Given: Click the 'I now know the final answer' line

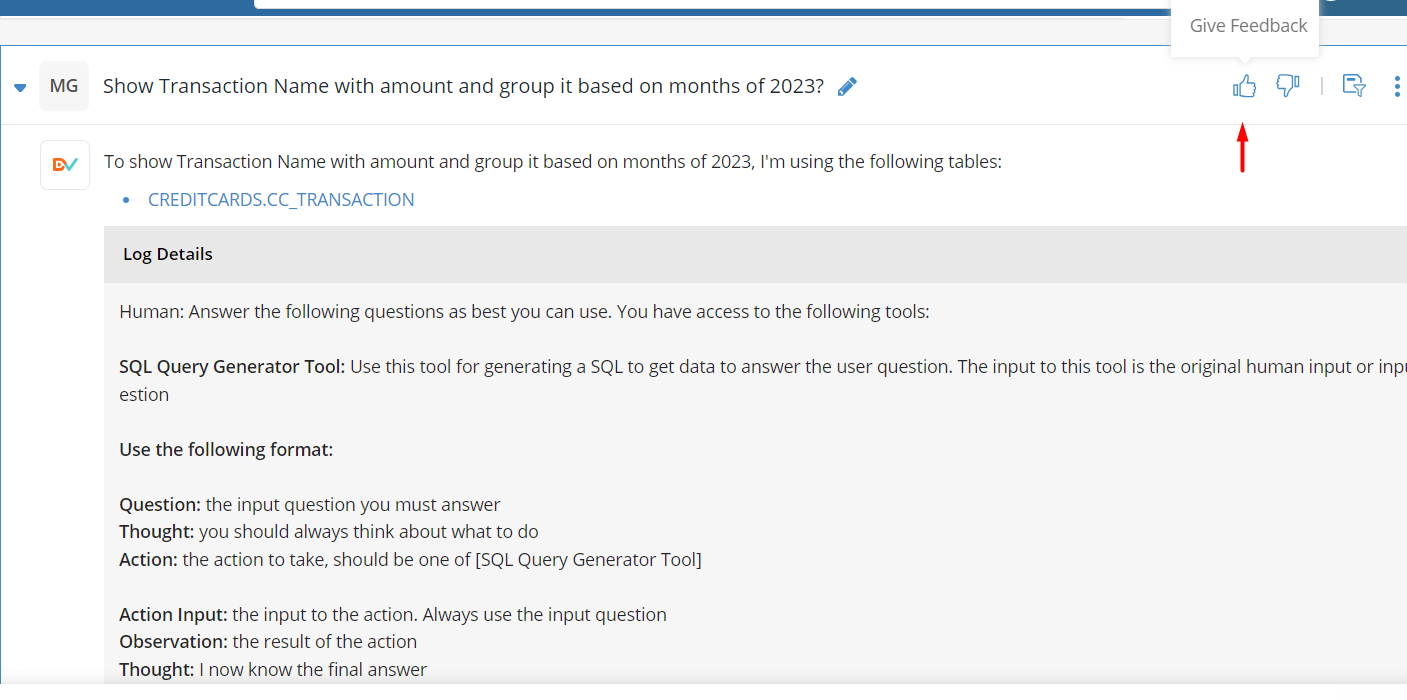Looking at the screenshot, I should click(313, 670).
